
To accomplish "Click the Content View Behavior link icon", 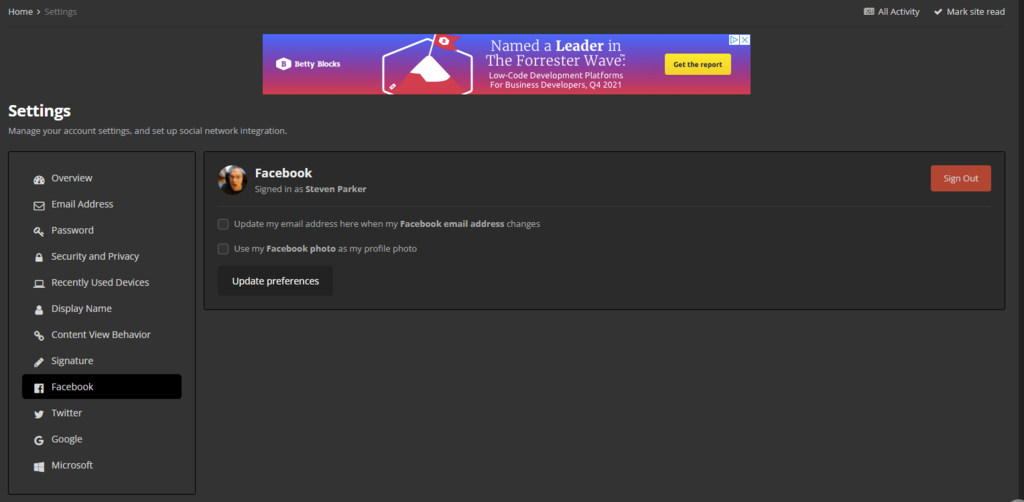I will pos(39,336).
